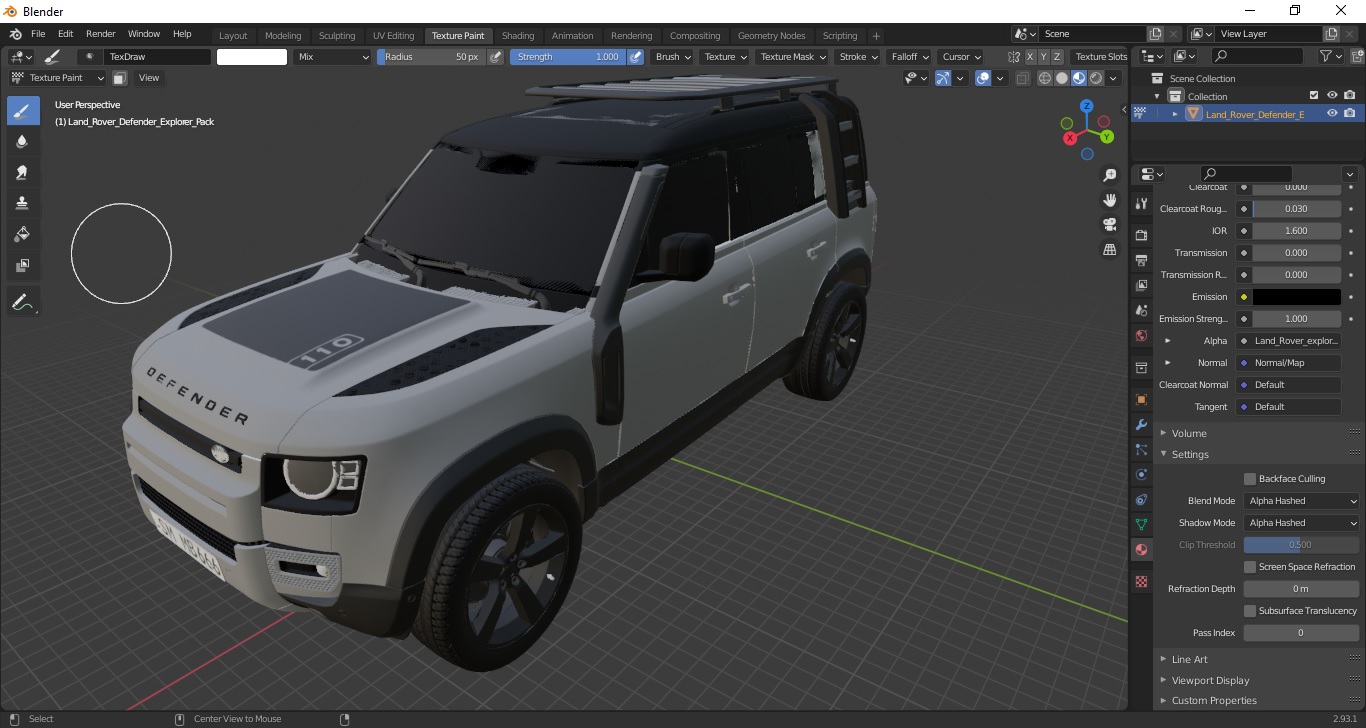Open the Window menu

click(x=144, y=34)
